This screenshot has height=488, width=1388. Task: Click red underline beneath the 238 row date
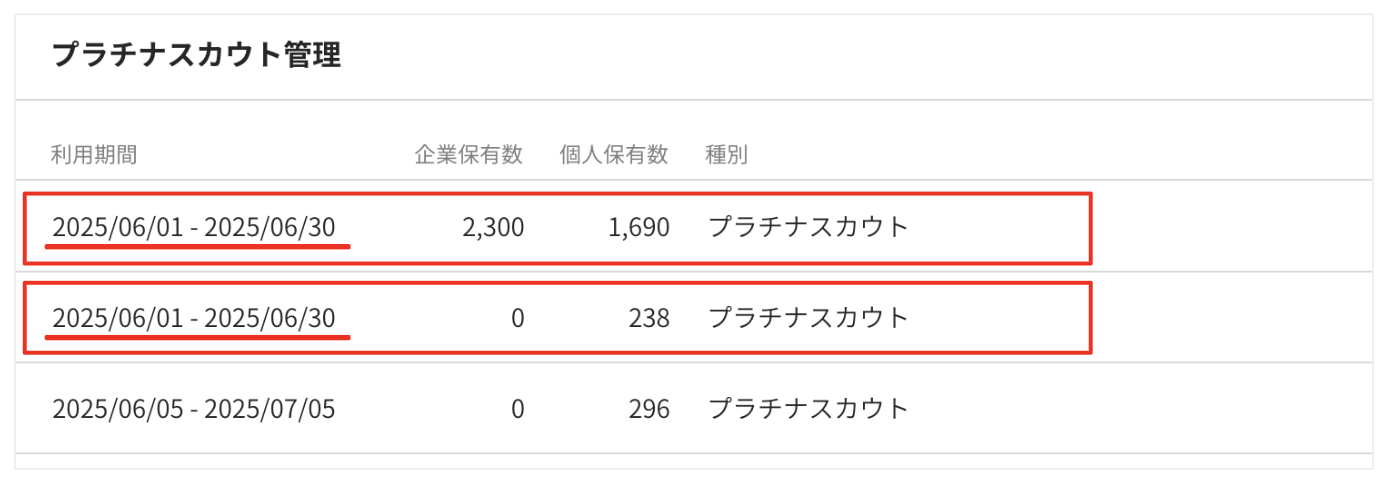point(198,337)
